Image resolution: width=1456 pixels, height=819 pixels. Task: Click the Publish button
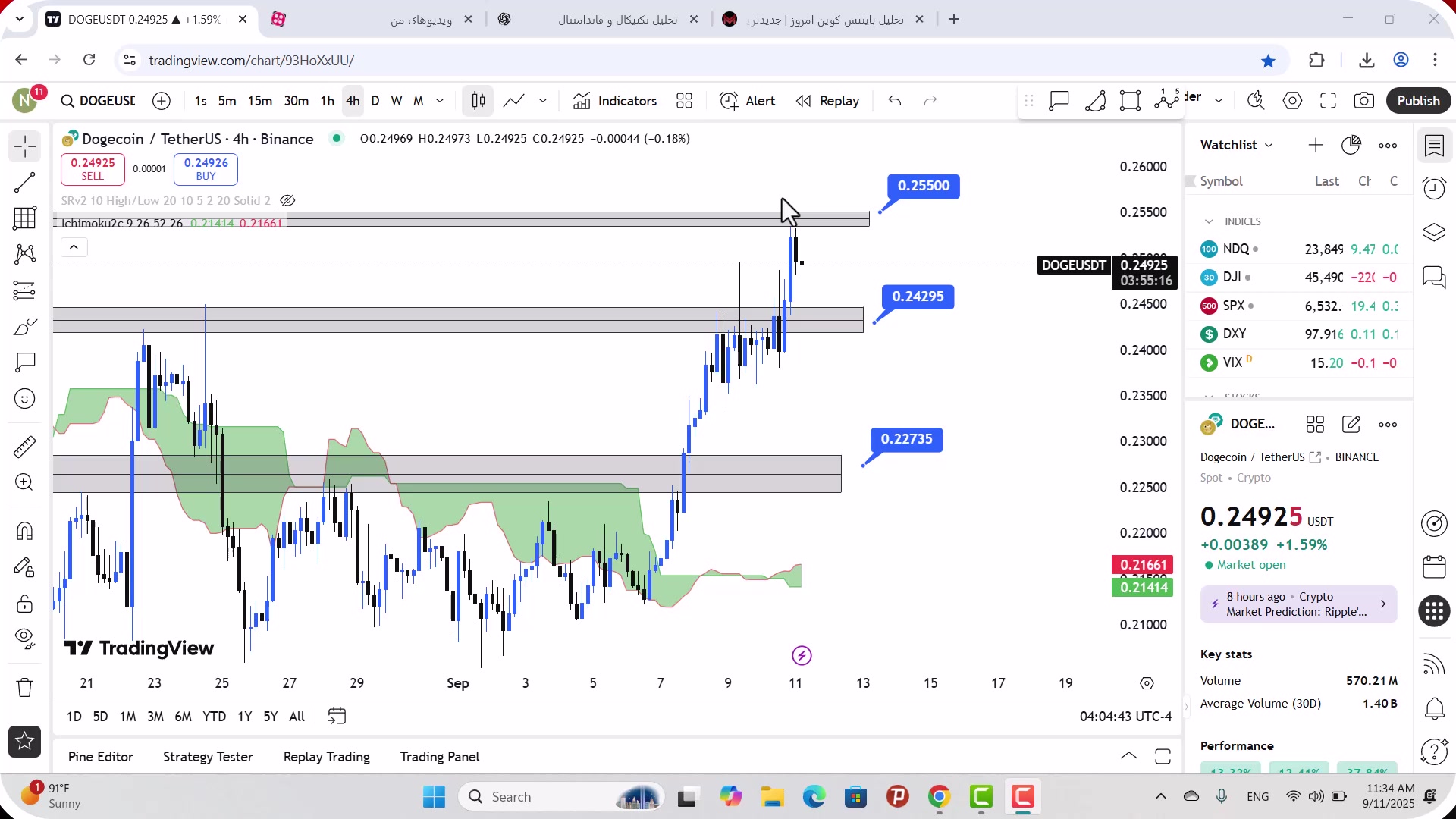click(x=1418, y=101)
